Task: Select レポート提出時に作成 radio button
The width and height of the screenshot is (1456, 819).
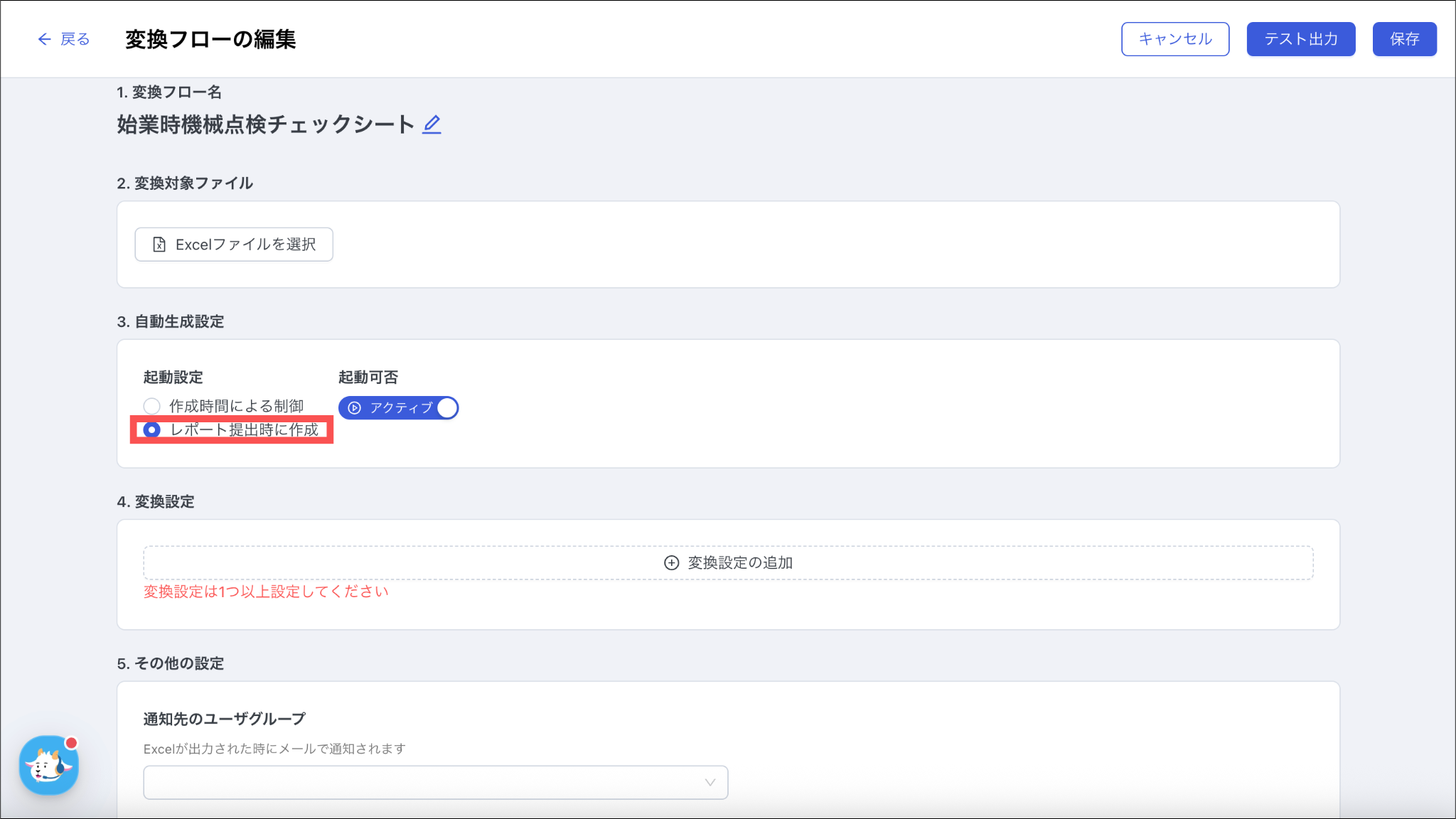Action: coord(151,430)
